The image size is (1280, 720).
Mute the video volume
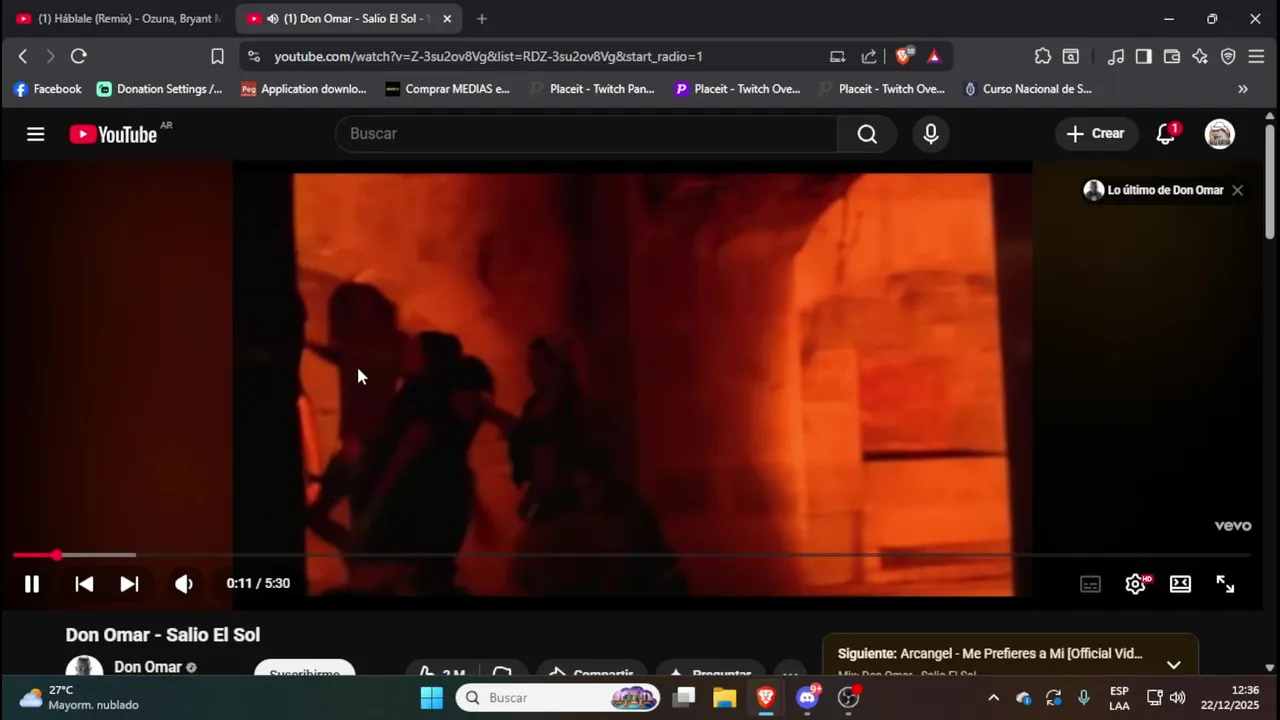(x=184, y=584)
